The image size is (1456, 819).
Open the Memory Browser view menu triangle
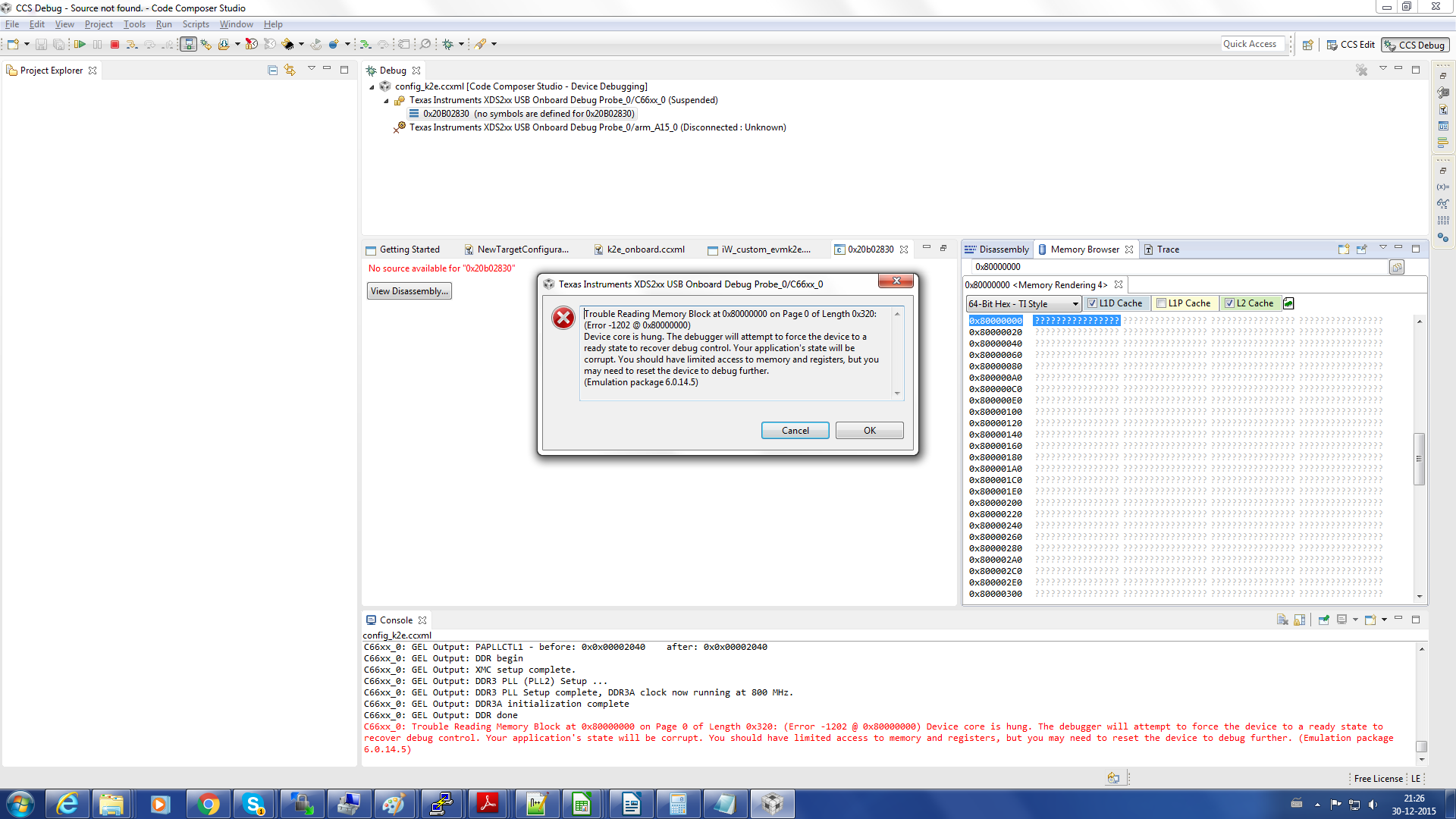coord(1382,248)
